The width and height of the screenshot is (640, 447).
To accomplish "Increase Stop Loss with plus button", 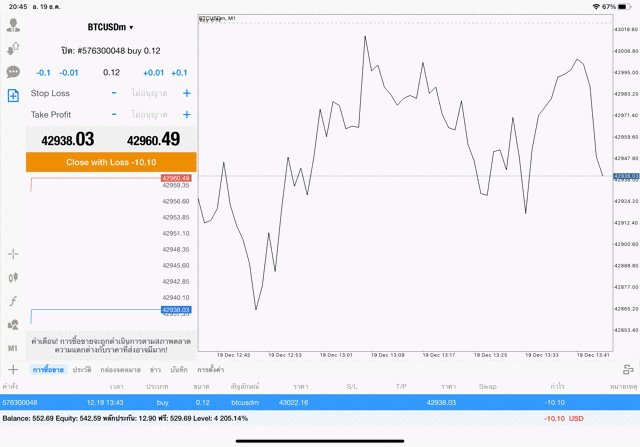I will pyautogui.click(x=186, y=93).
